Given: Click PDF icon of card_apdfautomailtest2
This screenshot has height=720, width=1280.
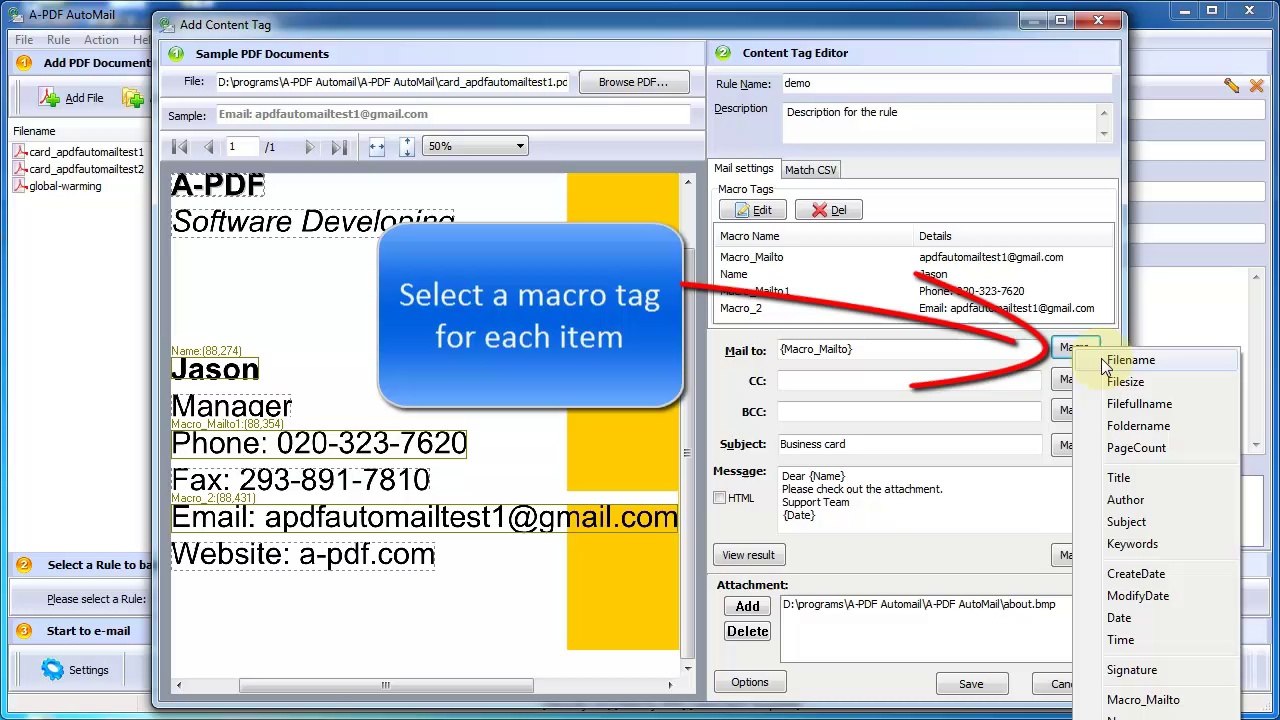Looking at the screenshot, I should 20,169.
